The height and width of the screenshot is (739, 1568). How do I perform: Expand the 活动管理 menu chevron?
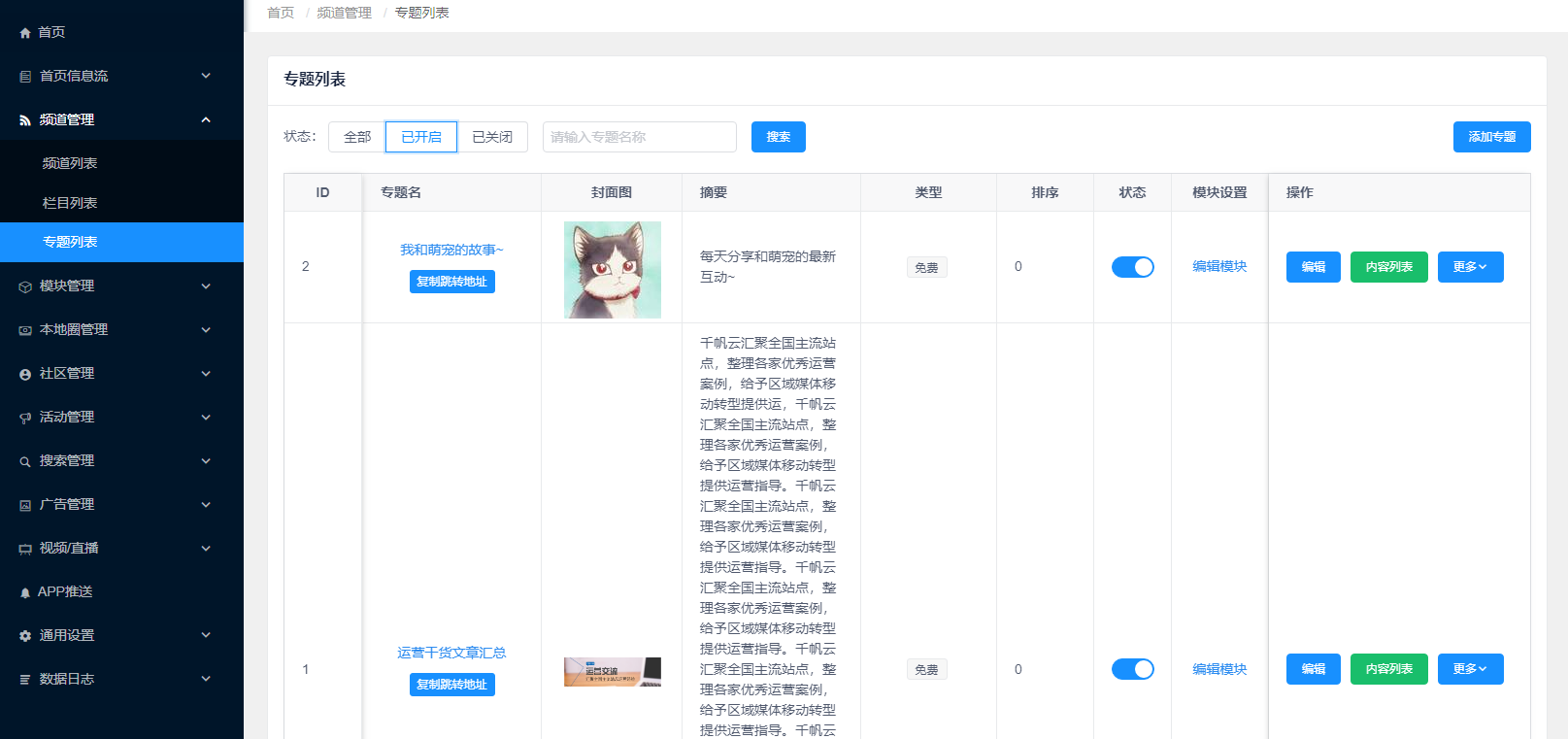[x=206, y=417]
